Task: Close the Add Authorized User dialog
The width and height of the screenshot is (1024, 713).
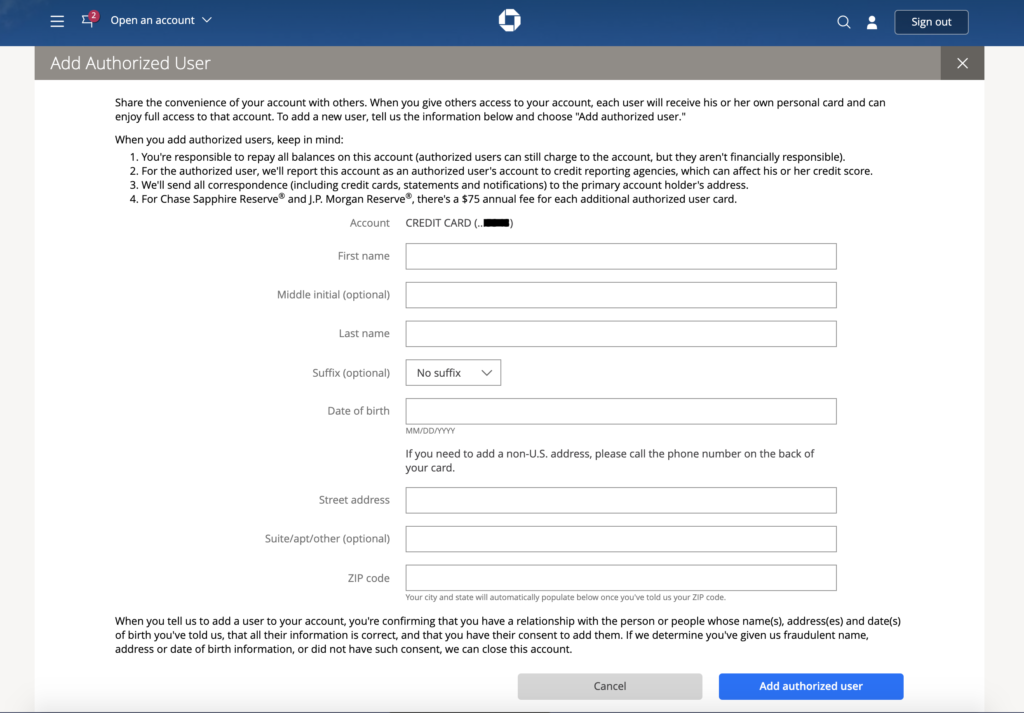Action: [962, 63]
